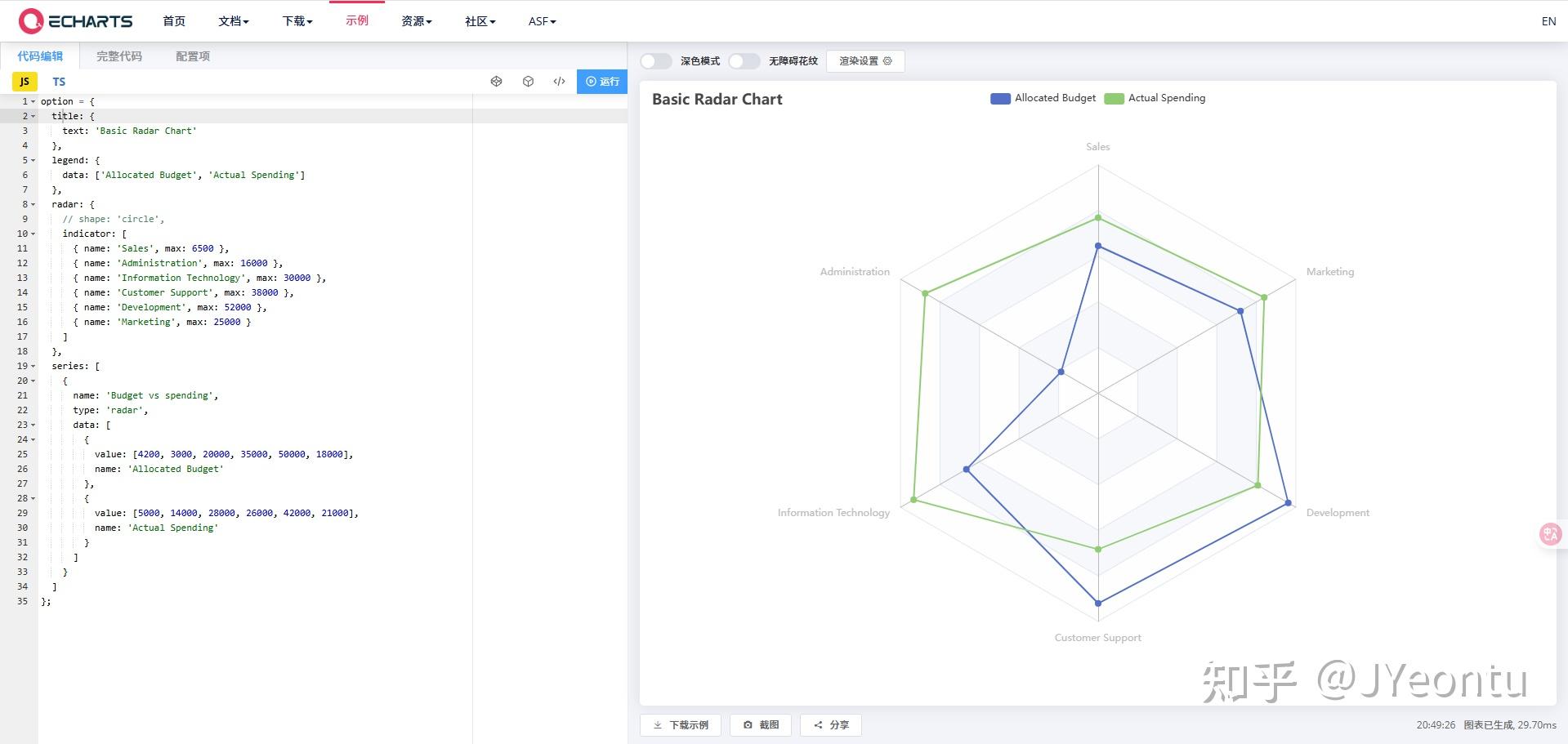
Task: Switch site language via EN link
Action: click(1548, 21)
